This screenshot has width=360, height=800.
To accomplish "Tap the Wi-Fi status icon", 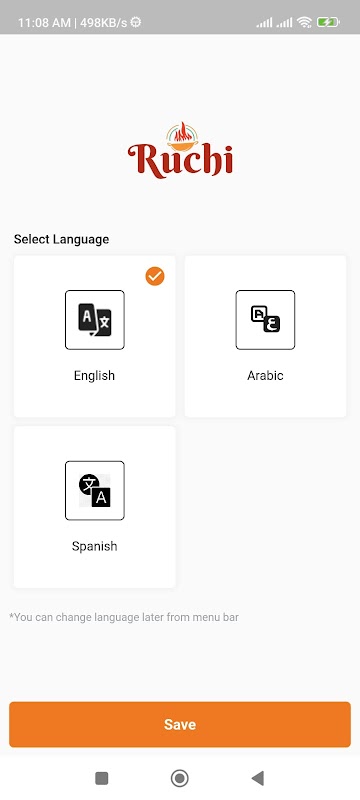I will point(304,22).
